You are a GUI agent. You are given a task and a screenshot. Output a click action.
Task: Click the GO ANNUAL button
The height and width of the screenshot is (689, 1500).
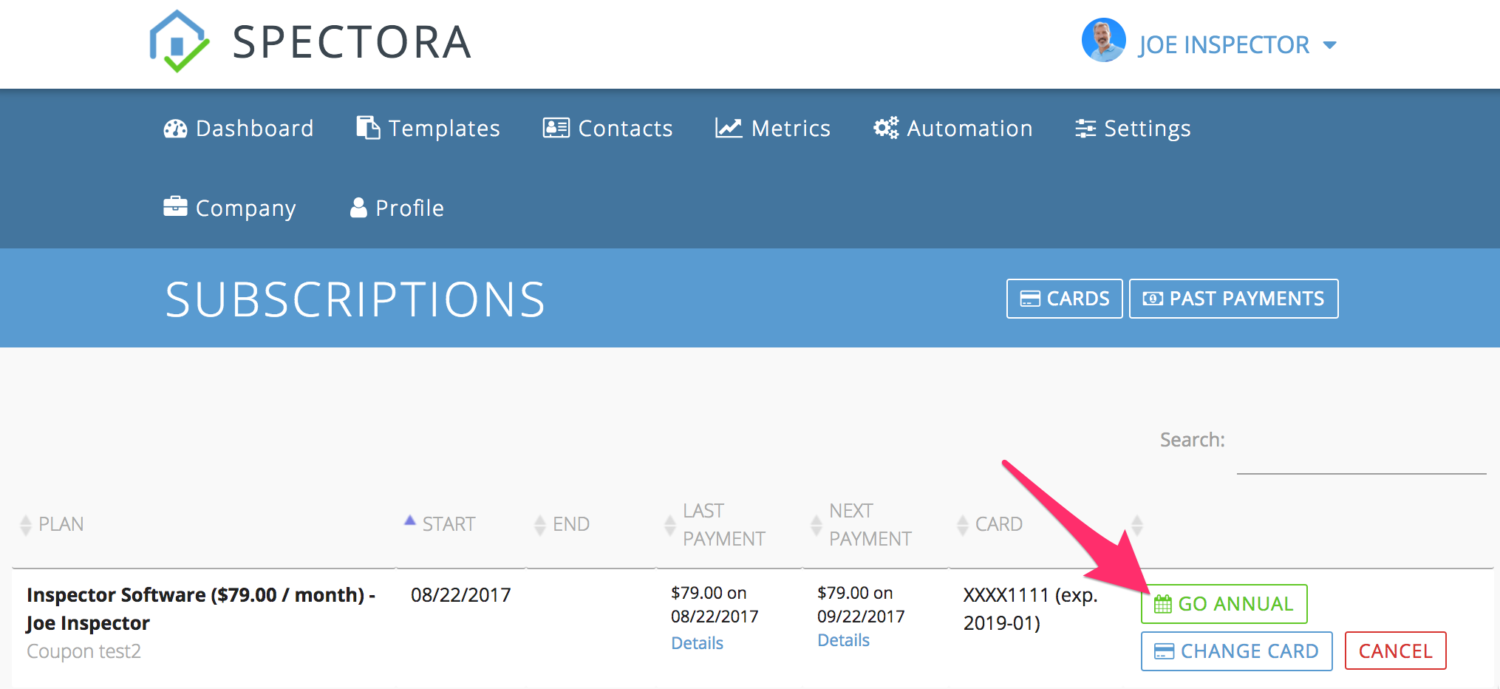click(x=1224, y=604)
